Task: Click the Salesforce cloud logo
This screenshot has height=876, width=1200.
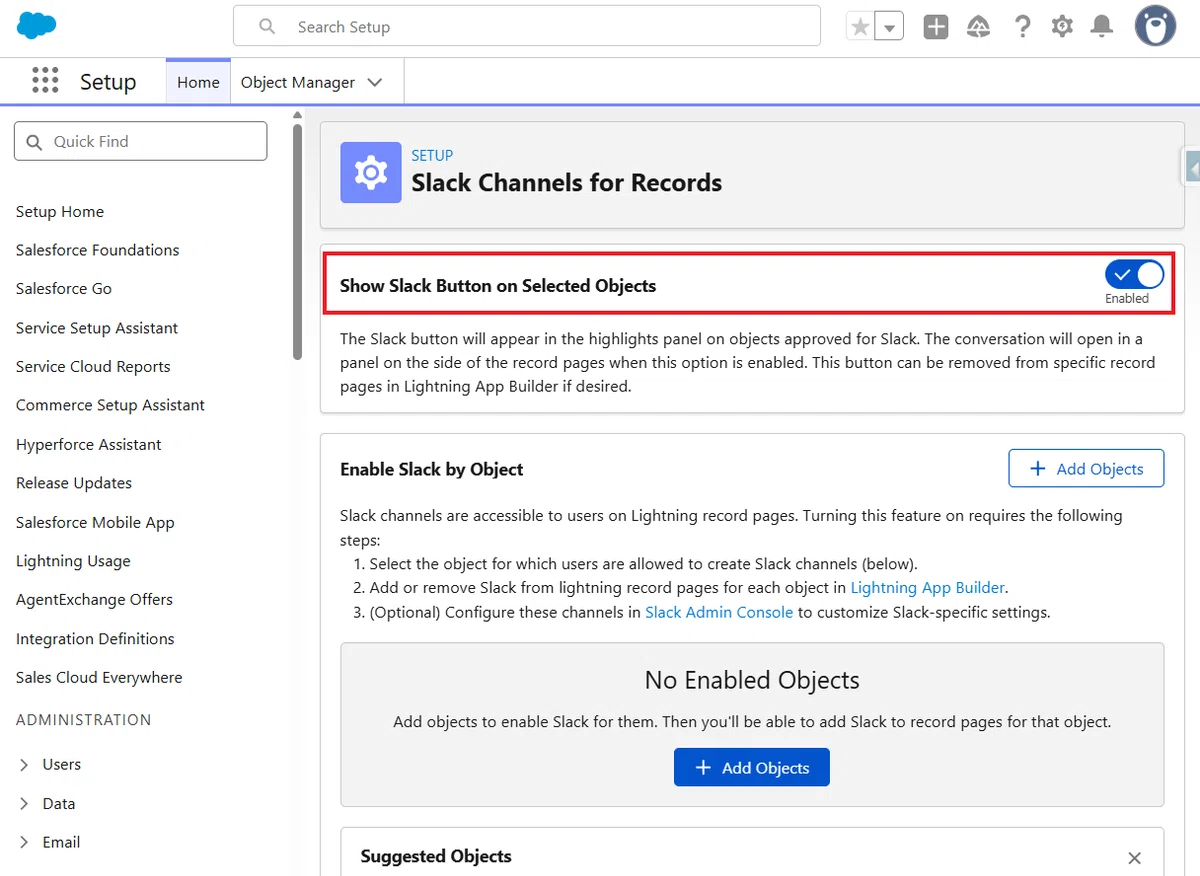Action: click(x=37, y=26)
